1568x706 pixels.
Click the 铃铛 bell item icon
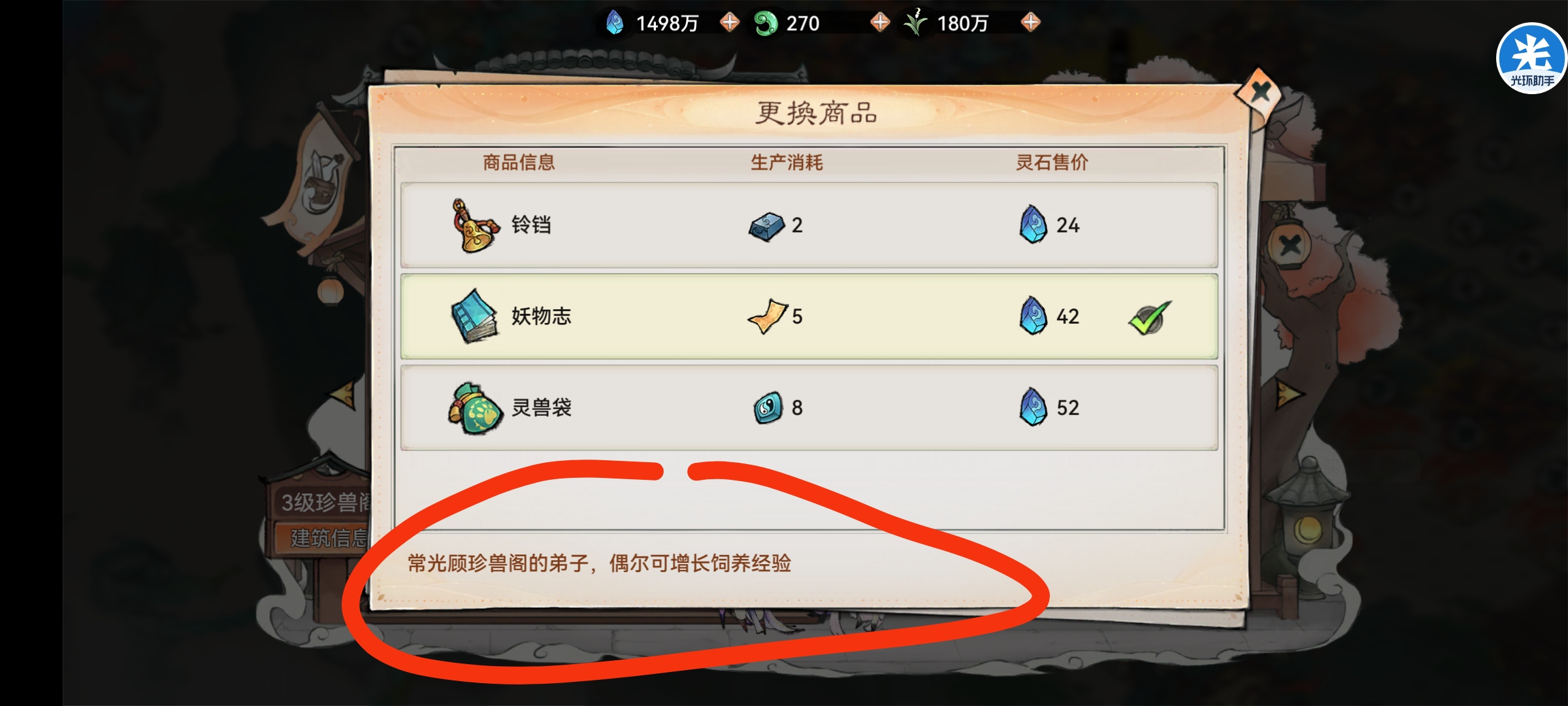475,226
